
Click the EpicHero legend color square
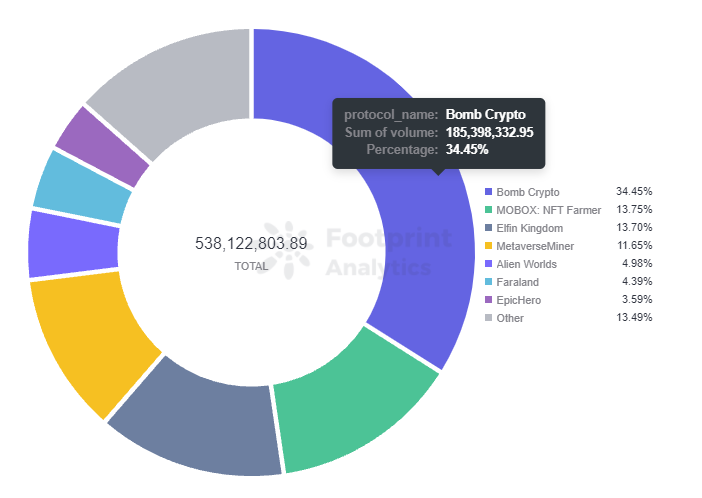[x=488, y=300]
